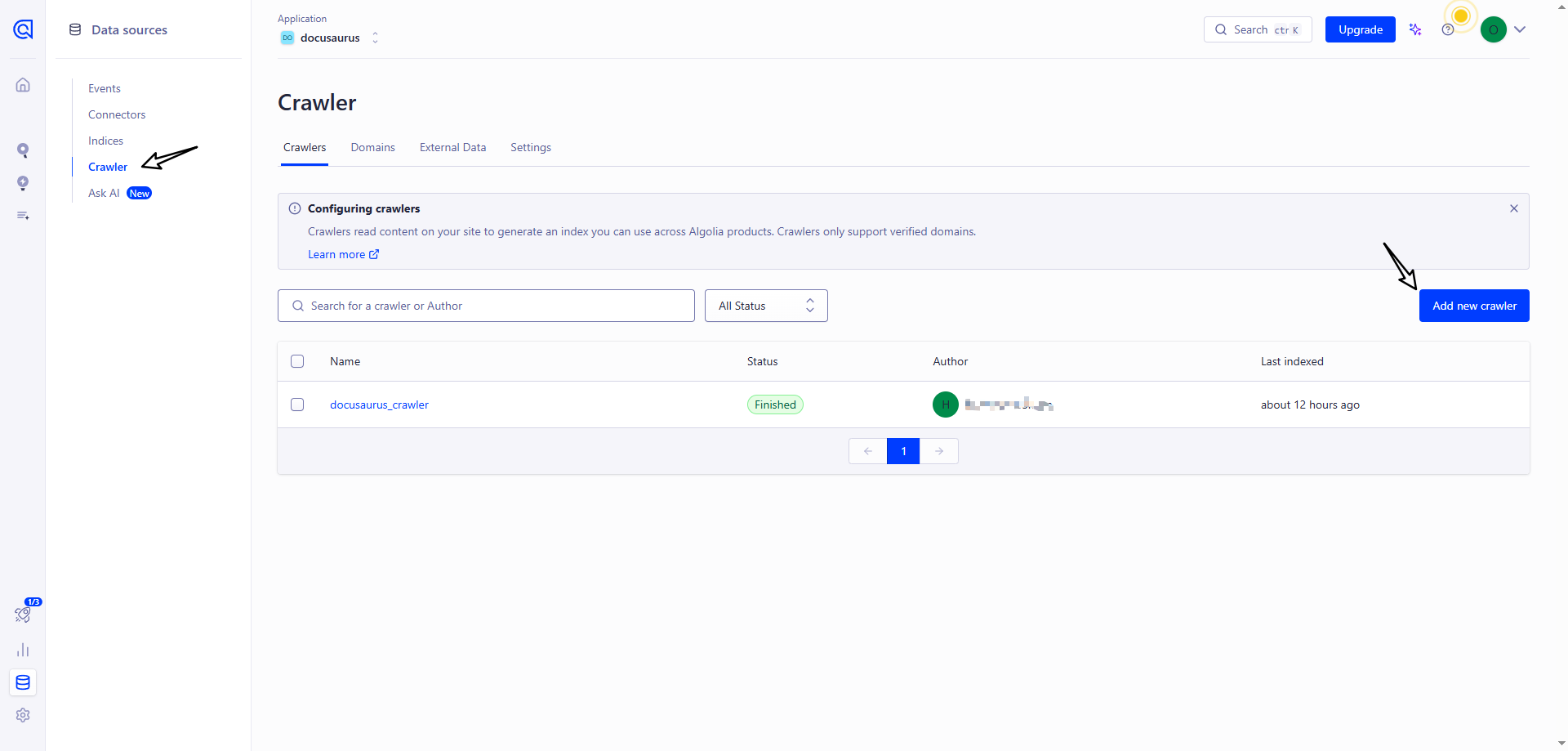Open the settings gear icon
Screen dimensions: 1568x751
pos(23,715)
